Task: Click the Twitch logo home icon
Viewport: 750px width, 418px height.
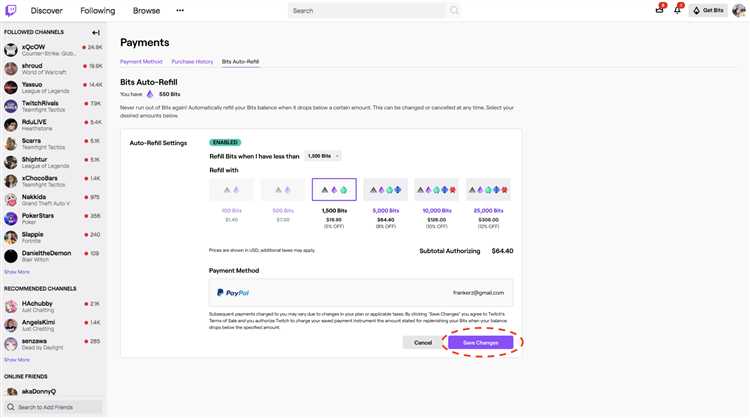Action: pyautogui.click(x=11, y=10)
